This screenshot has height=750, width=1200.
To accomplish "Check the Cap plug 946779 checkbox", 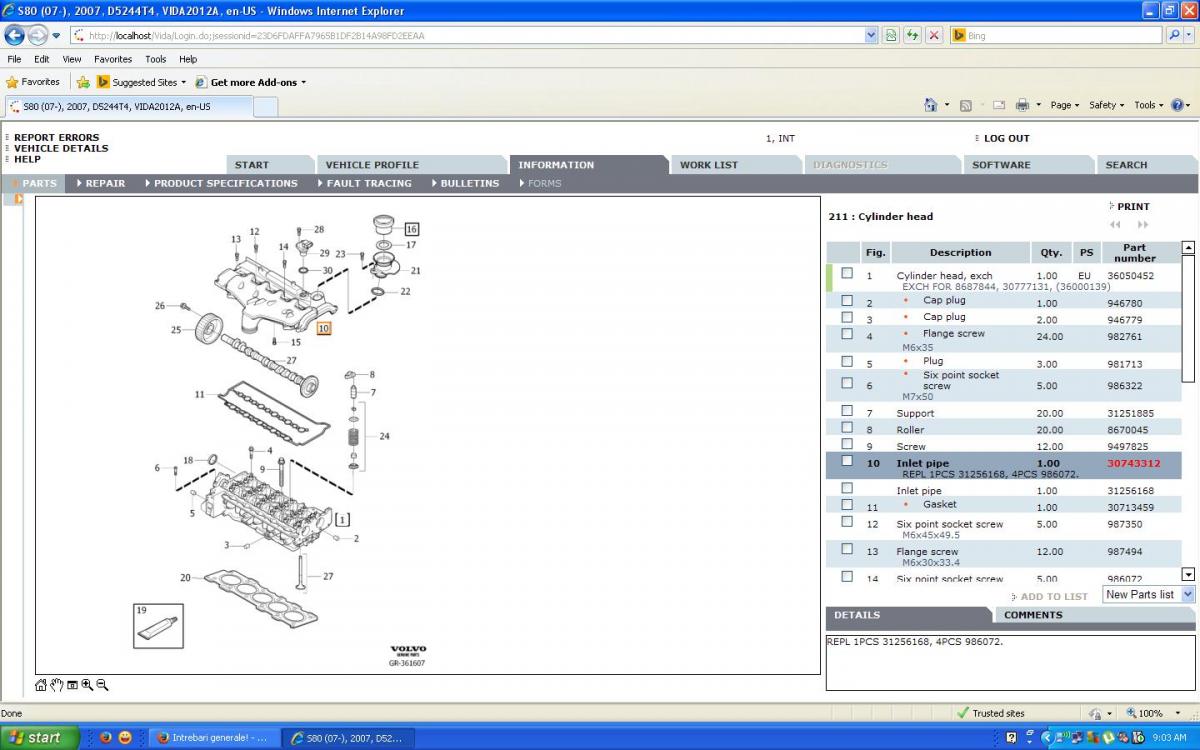I will click(x=847, y=317).
